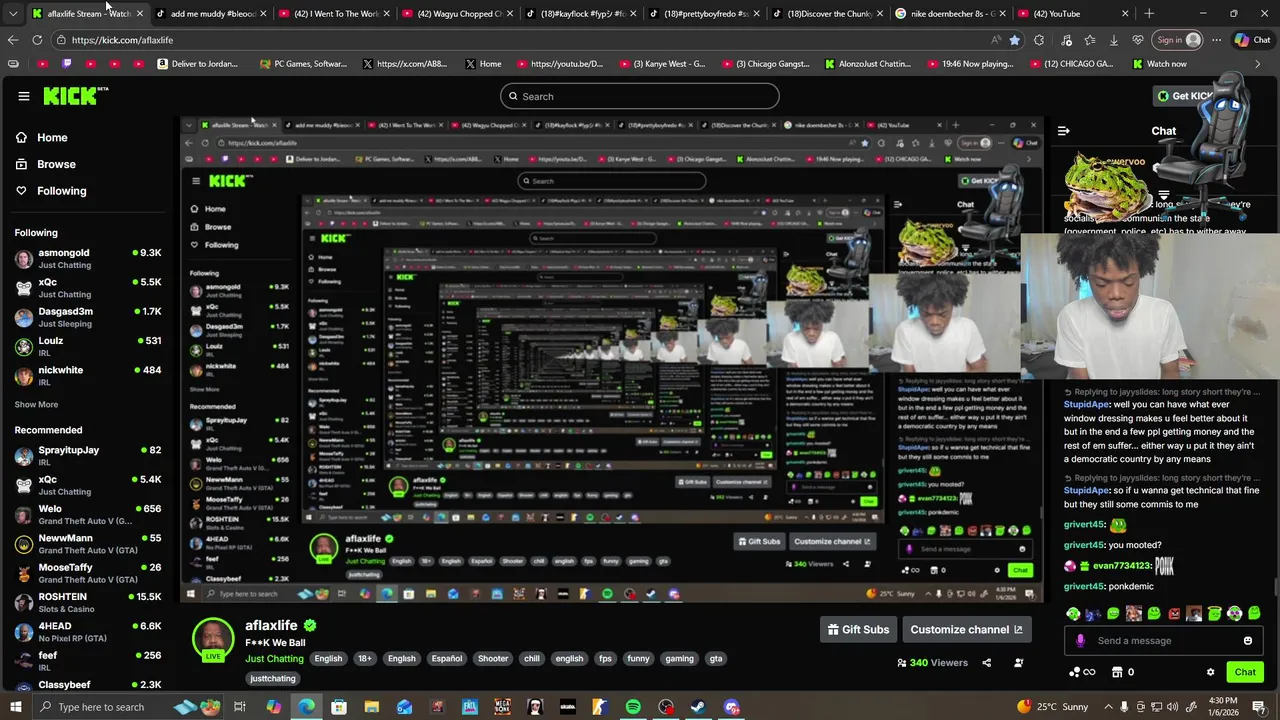
Task: Click the green Chat send button
Action: tap(1245, 672)
